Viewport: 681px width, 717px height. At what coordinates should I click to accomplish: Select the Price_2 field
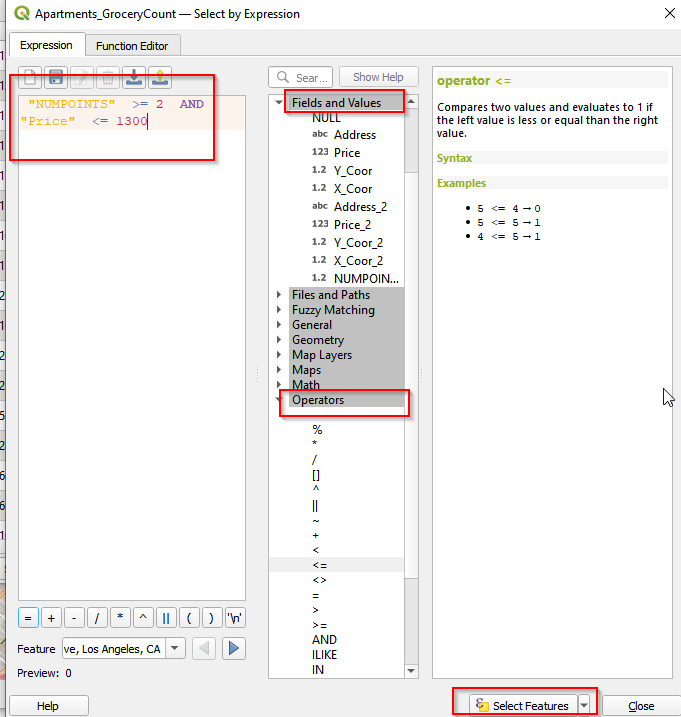click(353, 225)
